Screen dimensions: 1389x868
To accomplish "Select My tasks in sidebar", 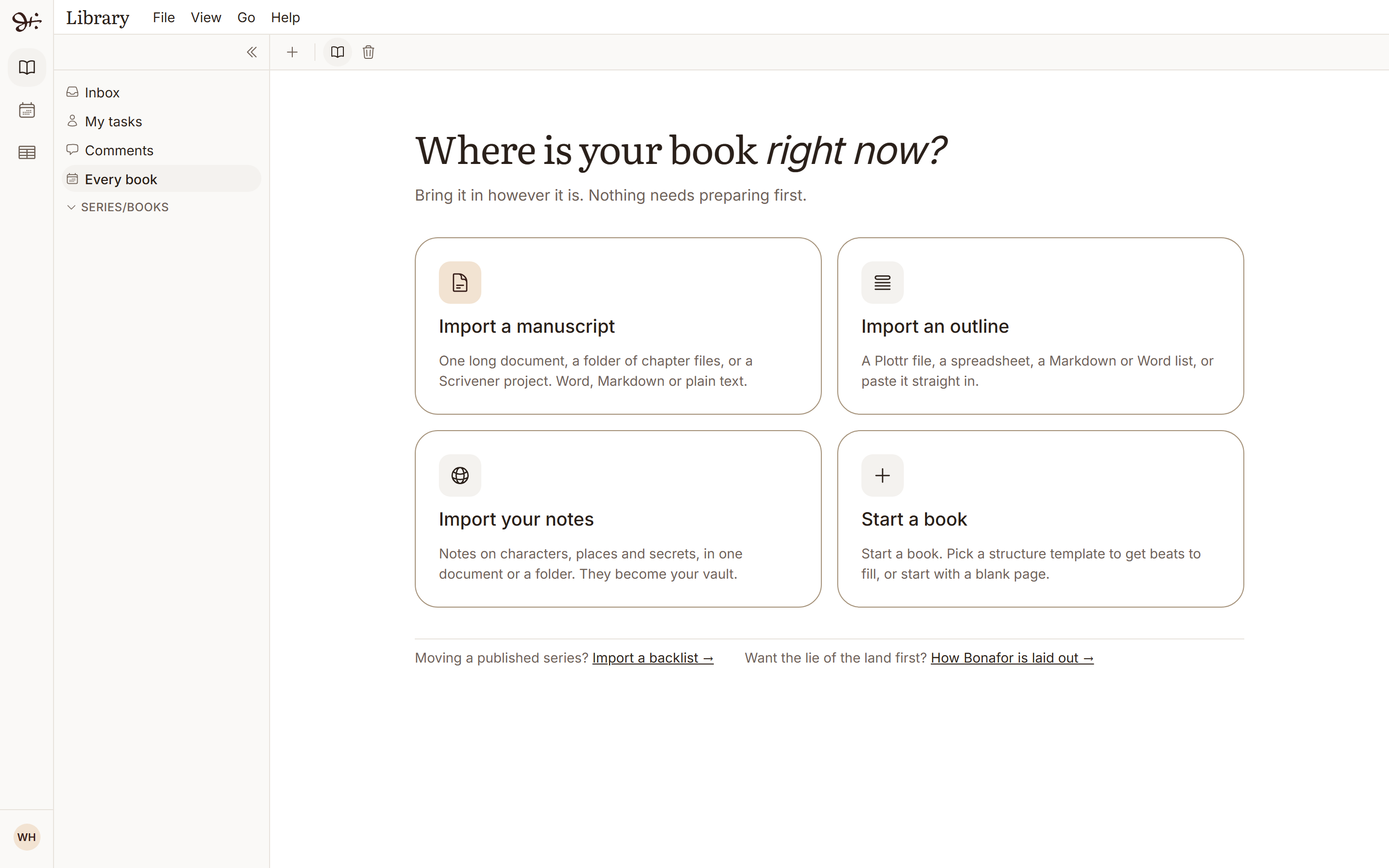I will point(161,122).
